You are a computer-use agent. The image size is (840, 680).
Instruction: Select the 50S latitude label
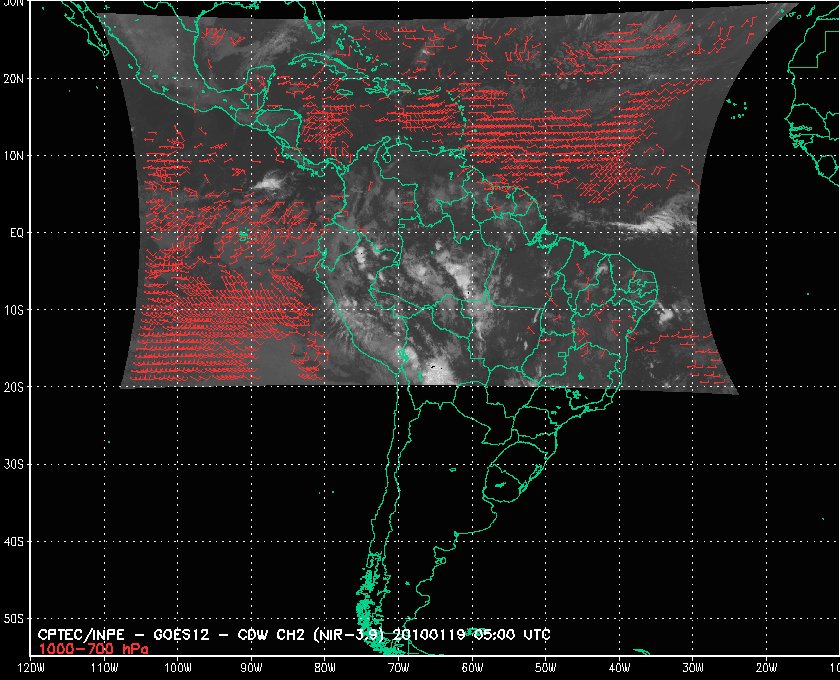pos(13,619)
